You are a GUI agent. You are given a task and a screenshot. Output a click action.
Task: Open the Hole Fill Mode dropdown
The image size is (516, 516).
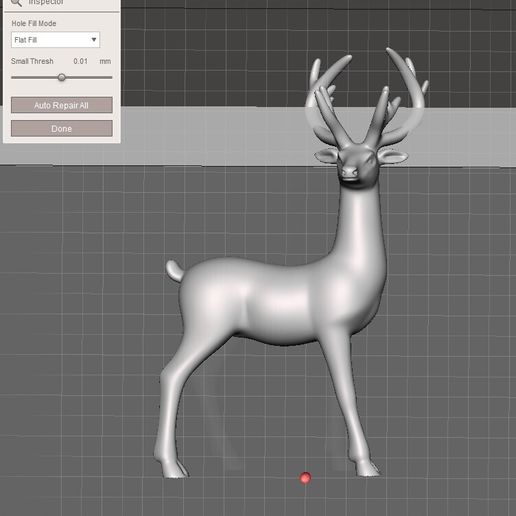point(55,40)
